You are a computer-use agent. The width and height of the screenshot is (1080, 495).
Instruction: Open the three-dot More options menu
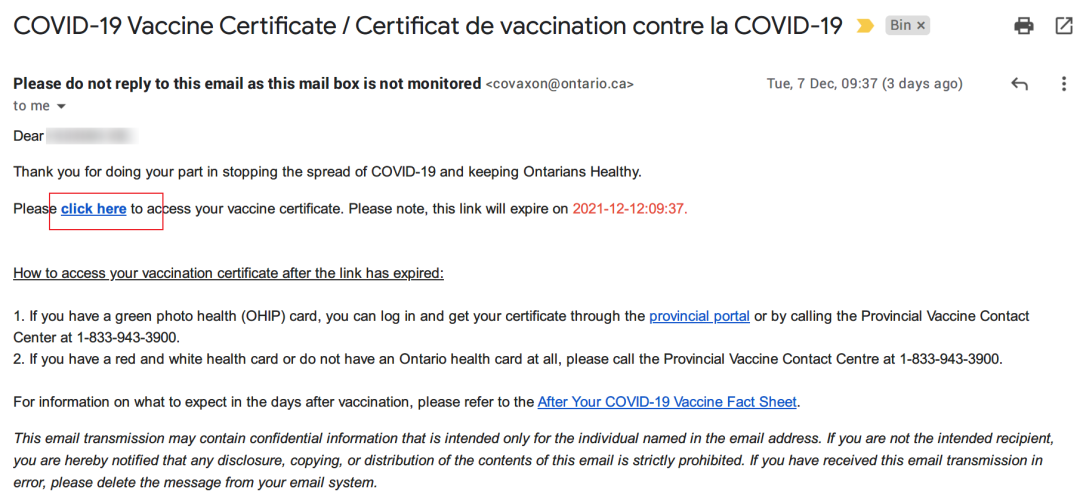(1063, 84)
